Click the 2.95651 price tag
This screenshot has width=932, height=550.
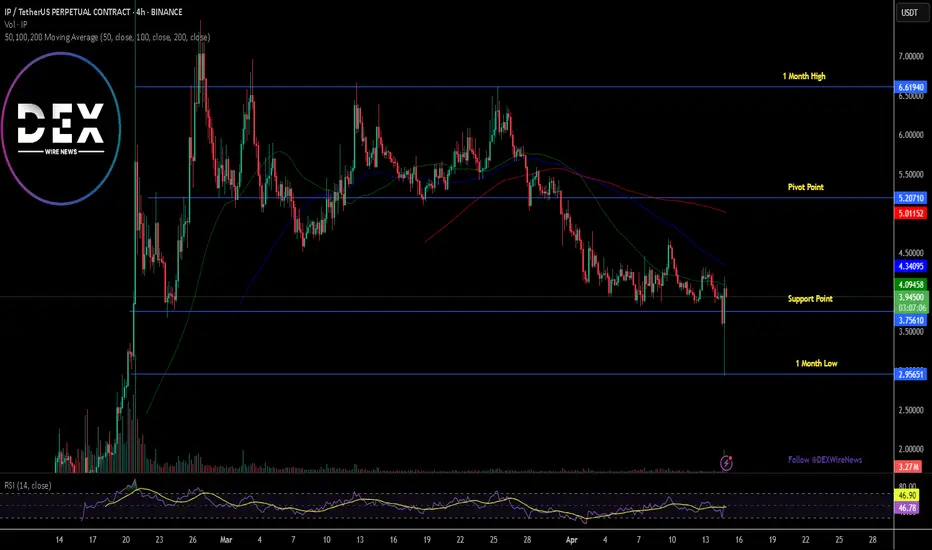(911, 375)
